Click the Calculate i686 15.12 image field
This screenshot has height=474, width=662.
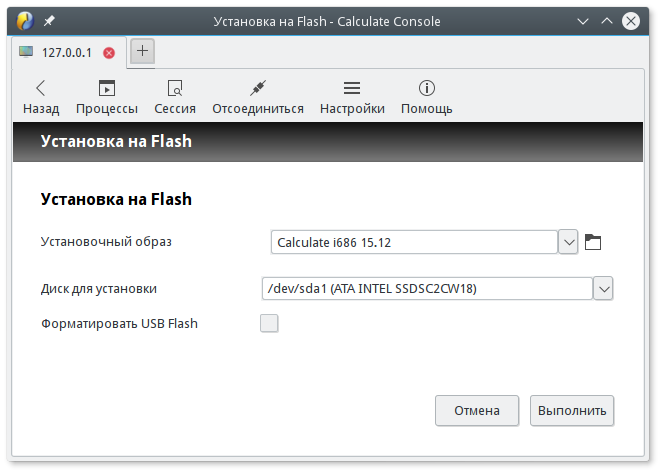(x=414, y=242)
